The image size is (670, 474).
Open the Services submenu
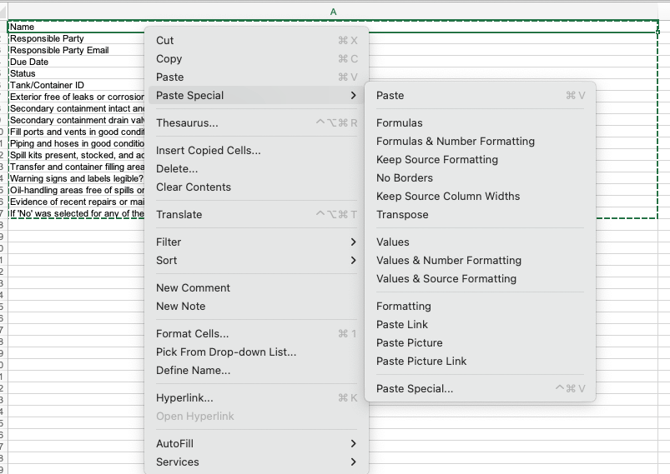tap(353, 462)
